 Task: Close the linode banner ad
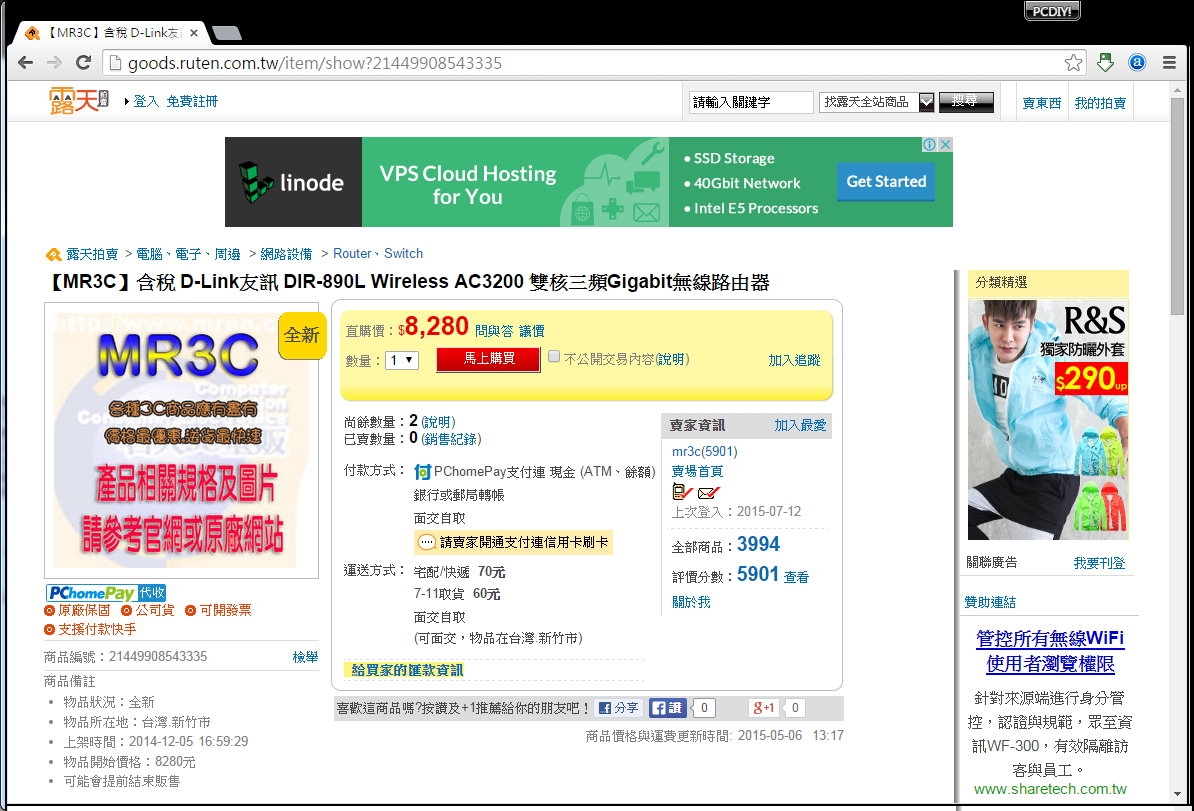coord(945,145)
